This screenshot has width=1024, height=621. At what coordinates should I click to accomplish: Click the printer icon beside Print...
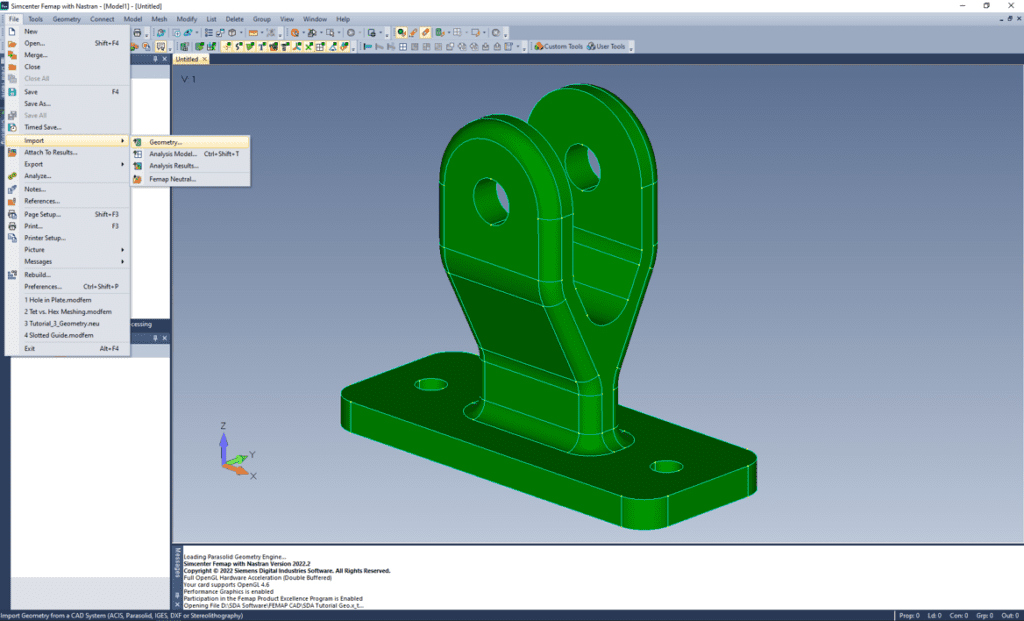coord(12,226)
